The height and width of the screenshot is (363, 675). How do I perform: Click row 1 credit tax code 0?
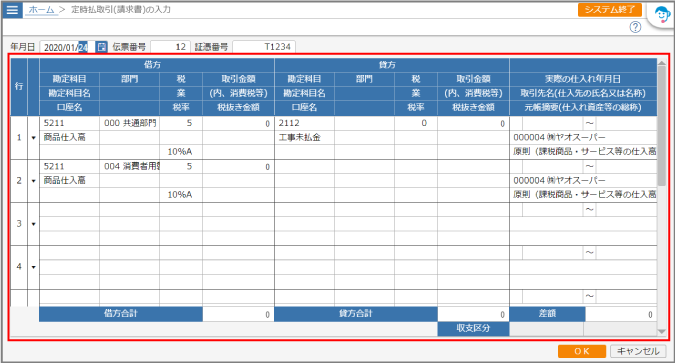(416, 123)
